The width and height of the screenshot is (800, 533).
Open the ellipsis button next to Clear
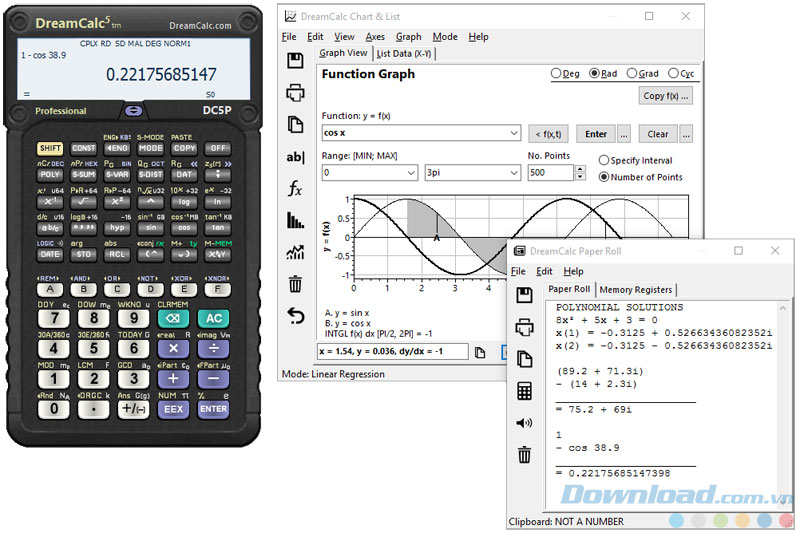(x=686, y=134)
